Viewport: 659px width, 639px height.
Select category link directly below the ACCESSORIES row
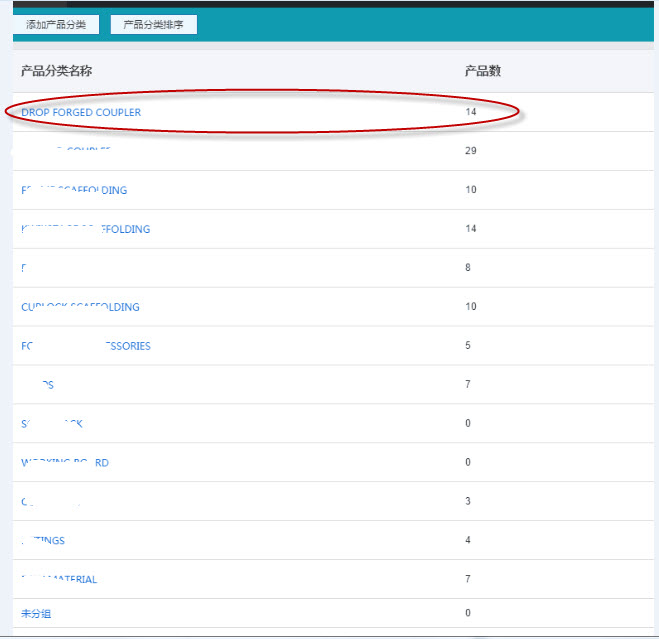(38, 385)
